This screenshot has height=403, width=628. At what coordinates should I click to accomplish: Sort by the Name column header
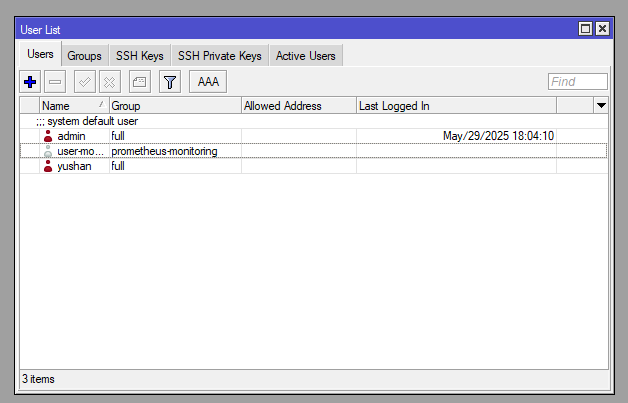click(72, 105)
